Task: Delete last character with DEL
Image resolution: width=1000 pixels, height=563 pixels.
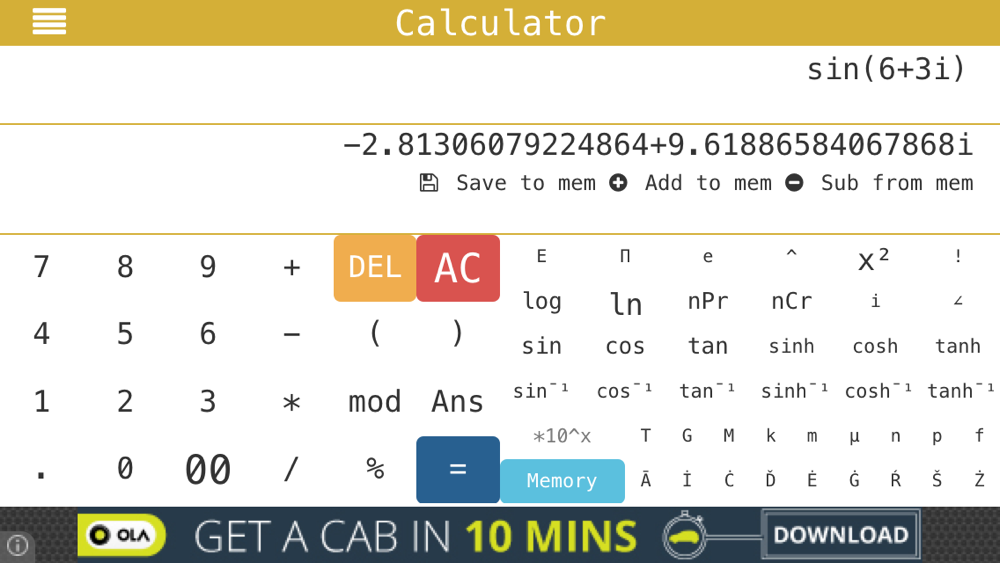Action: (x=375, y=267)
